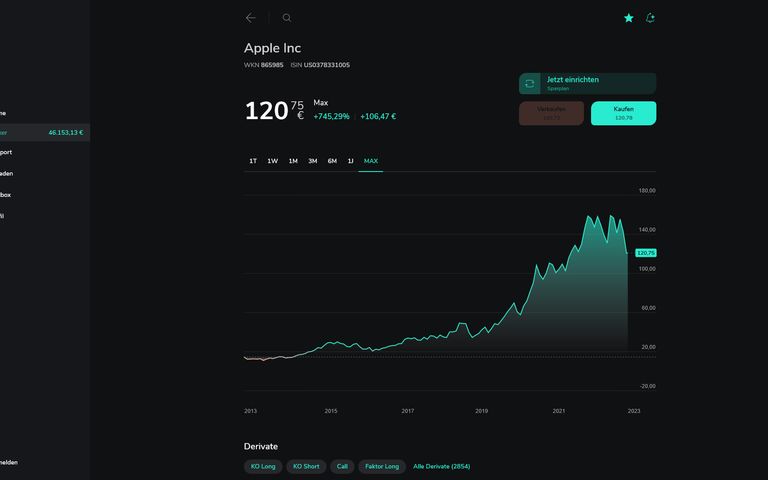Set a price alert with bell icon
Screen dimensions: 768x480
pos(650,18)
